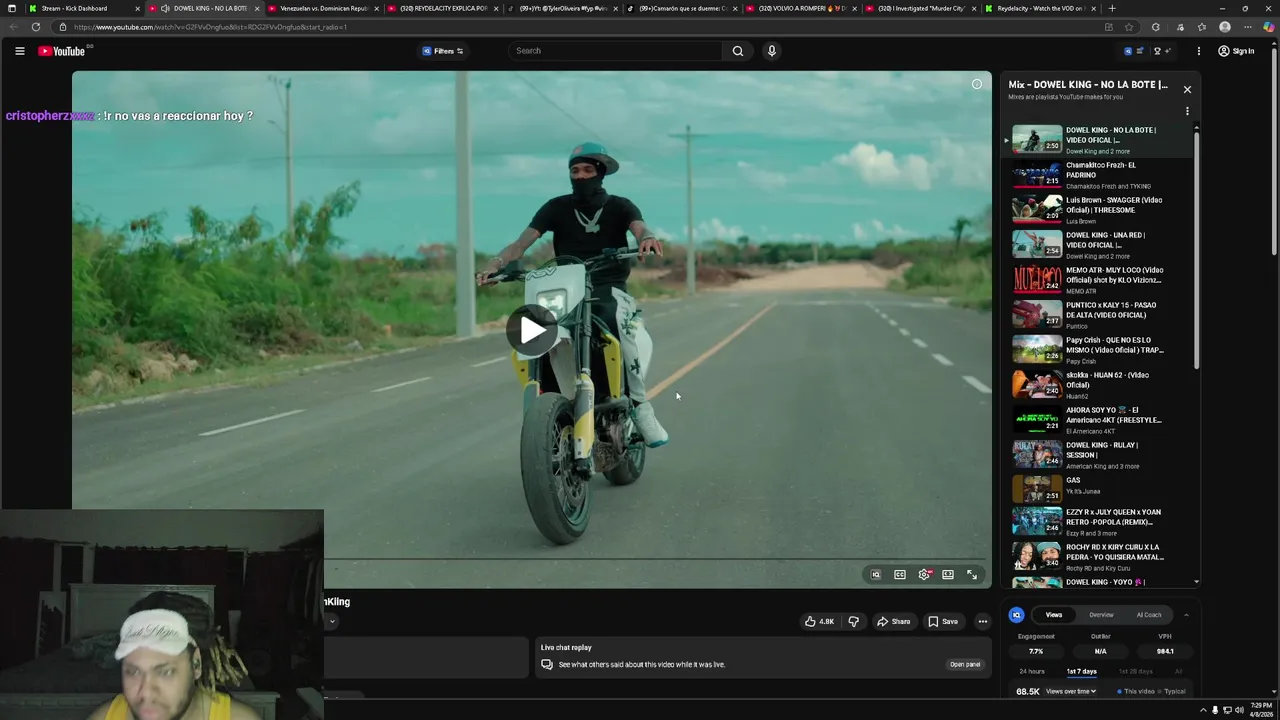Click the blue vidIQ search icon in header
The width and height of the screenshot is (1280, 720).
[1129, 51]
